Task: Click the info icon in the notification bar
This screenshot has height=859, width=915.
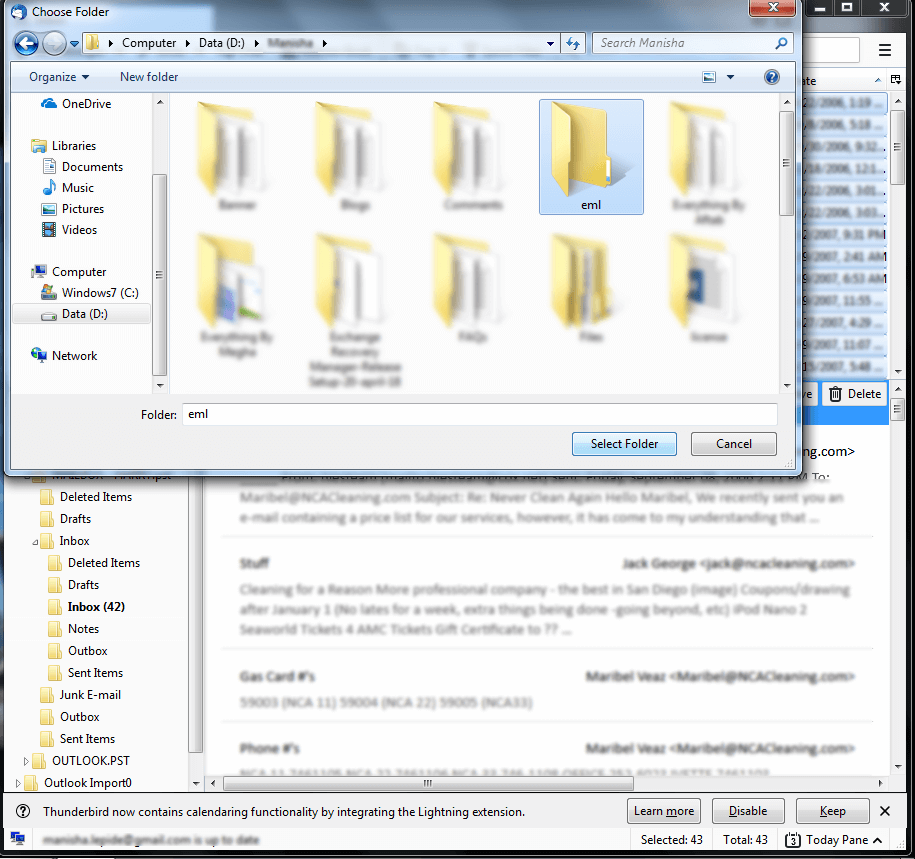Action: pos(23,811)
